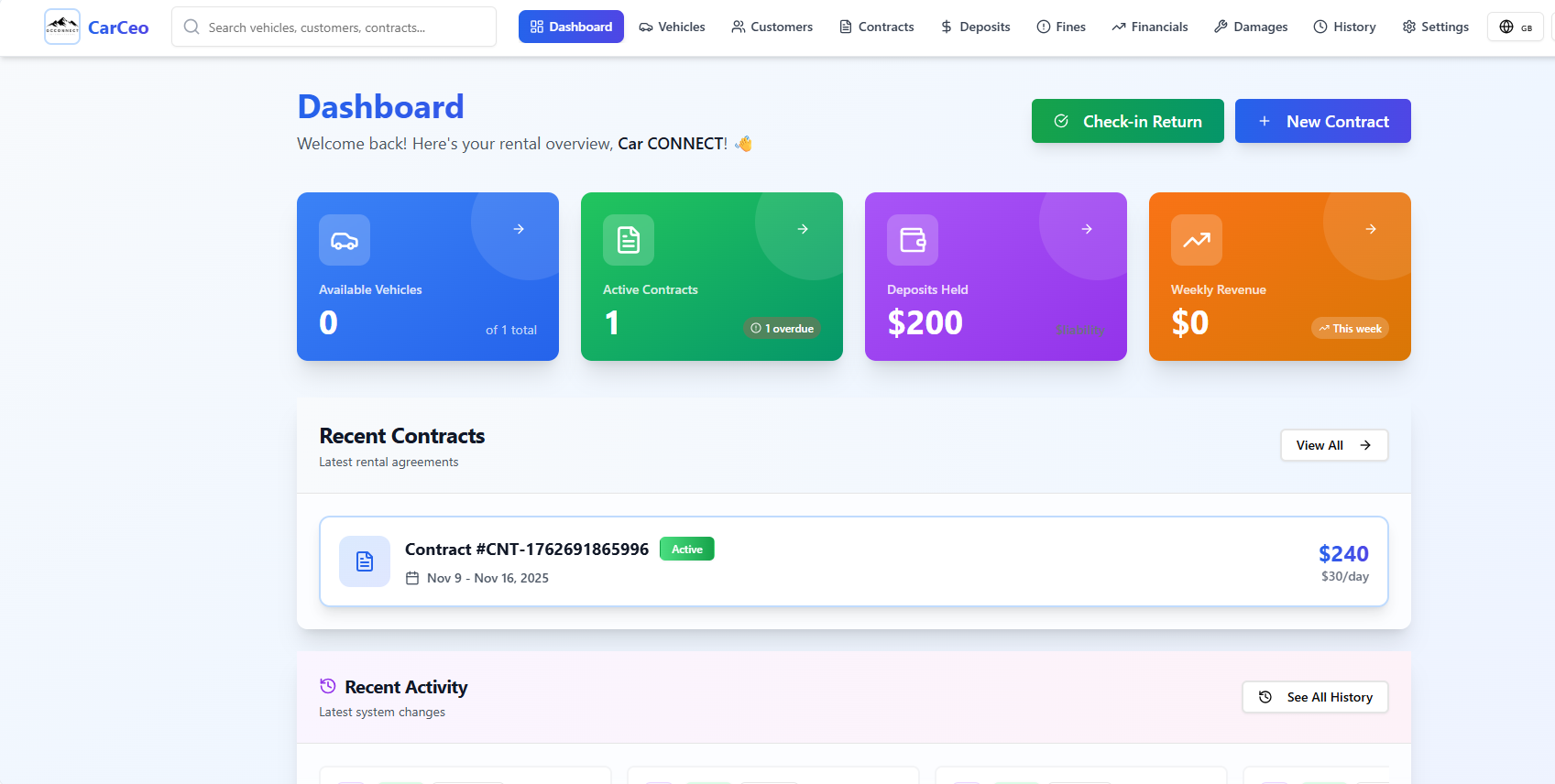Focus the search vehicles, customers, contracts field
This screenshot has width=1555, height=784.
coord(334,27)
